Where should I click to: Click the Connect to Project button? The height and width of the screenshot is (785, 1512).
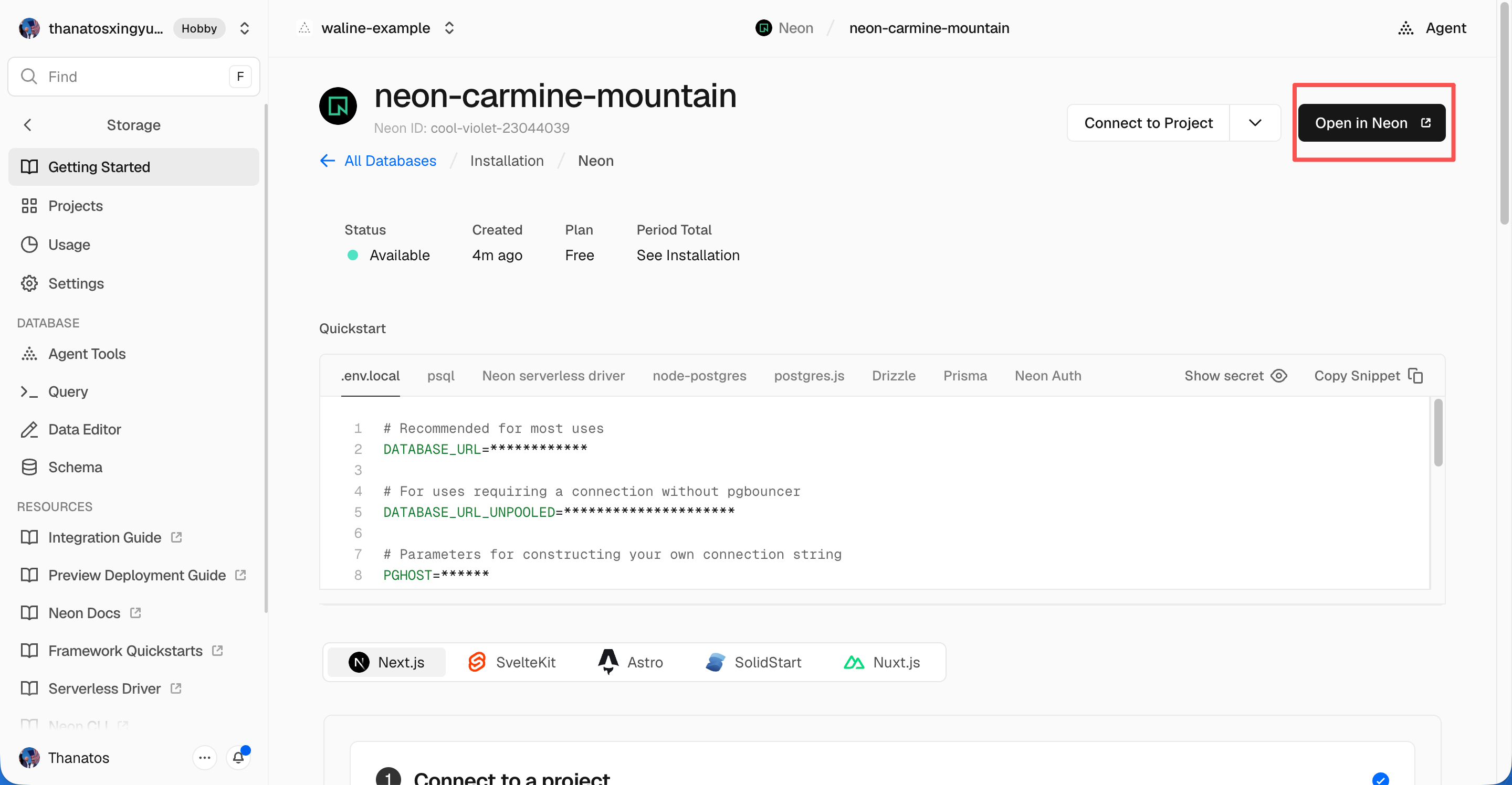1148,123
